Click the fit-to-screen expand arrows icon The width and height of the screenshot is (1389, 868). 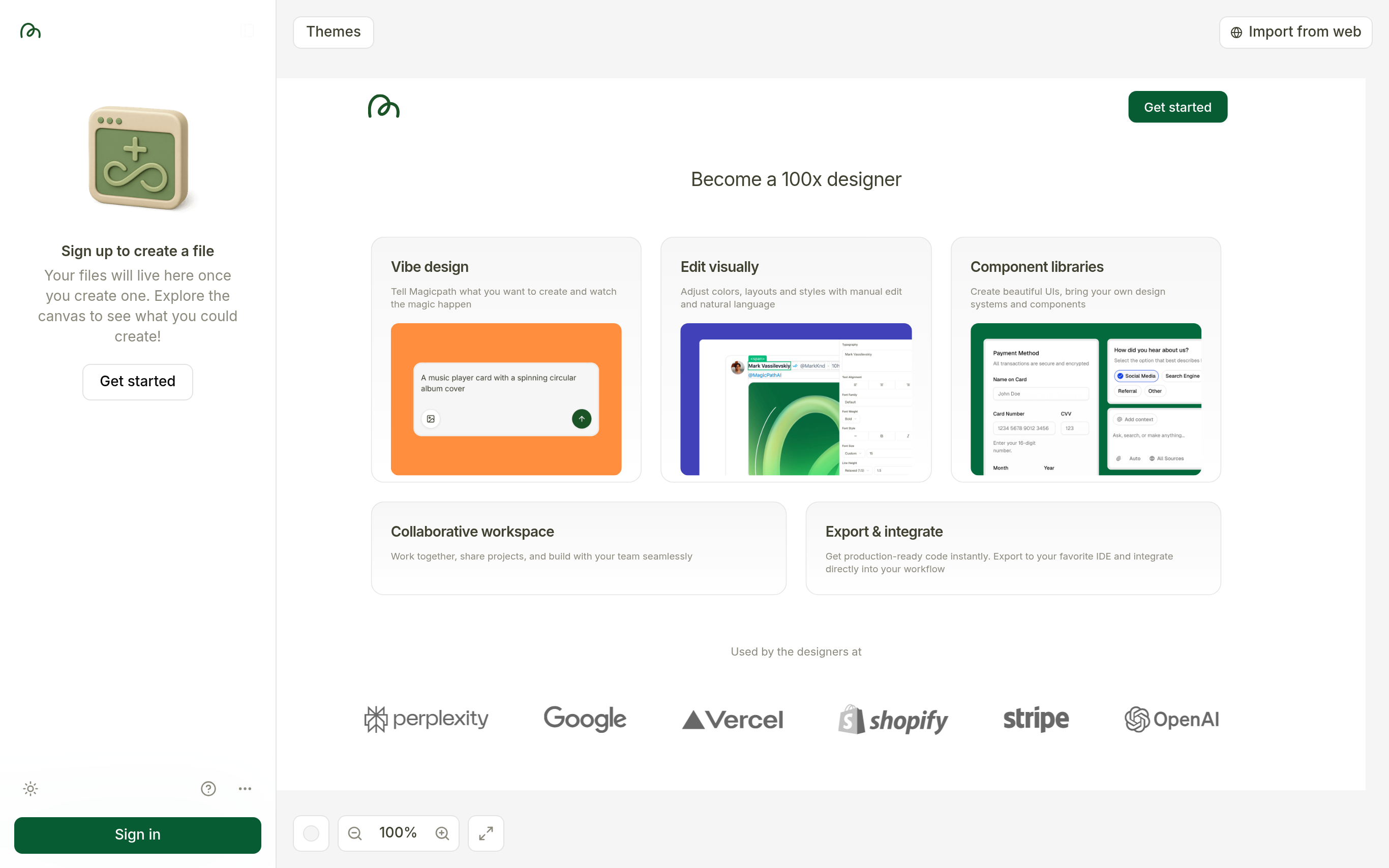pos(486,833)
